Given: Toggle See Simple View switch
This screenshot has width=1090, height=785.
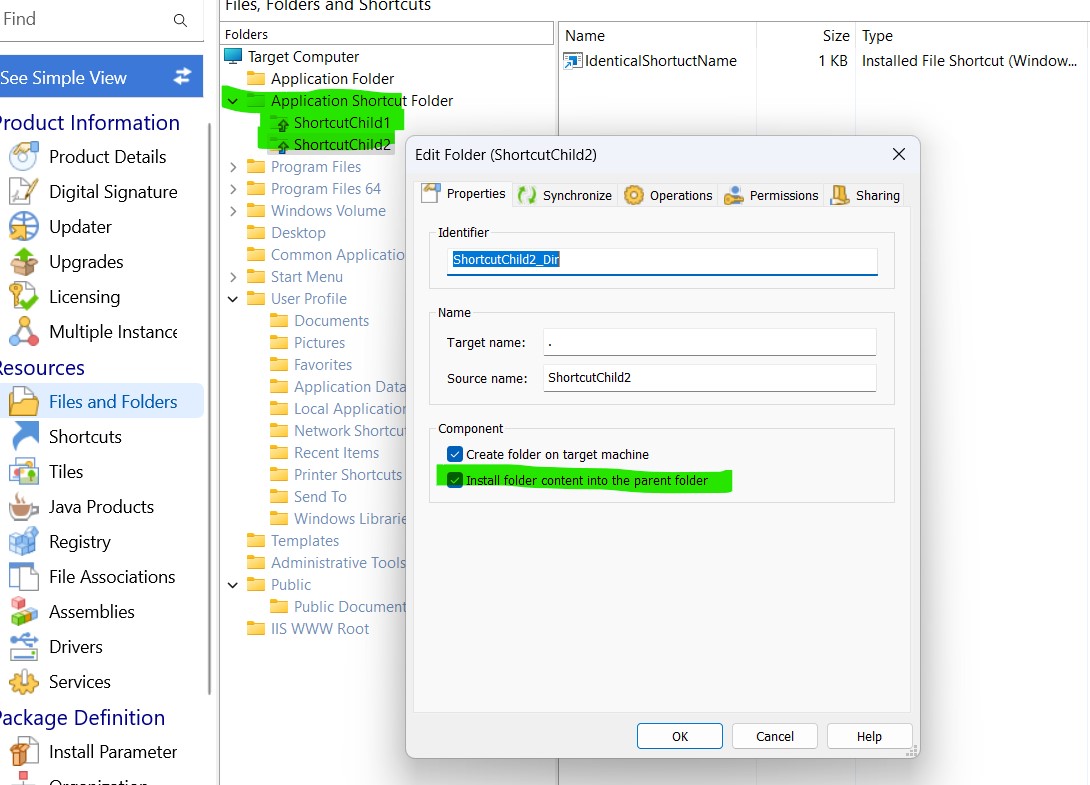Looking at the screenshot, I should (182, 77).
